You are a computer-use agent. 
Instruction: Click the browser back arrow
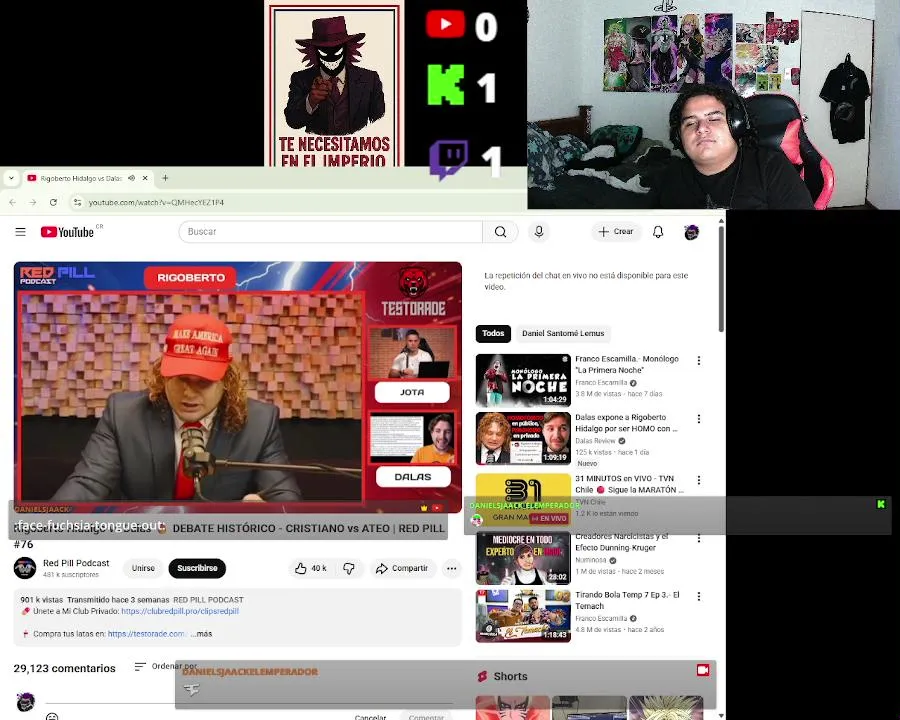click(x=13, y=203)
